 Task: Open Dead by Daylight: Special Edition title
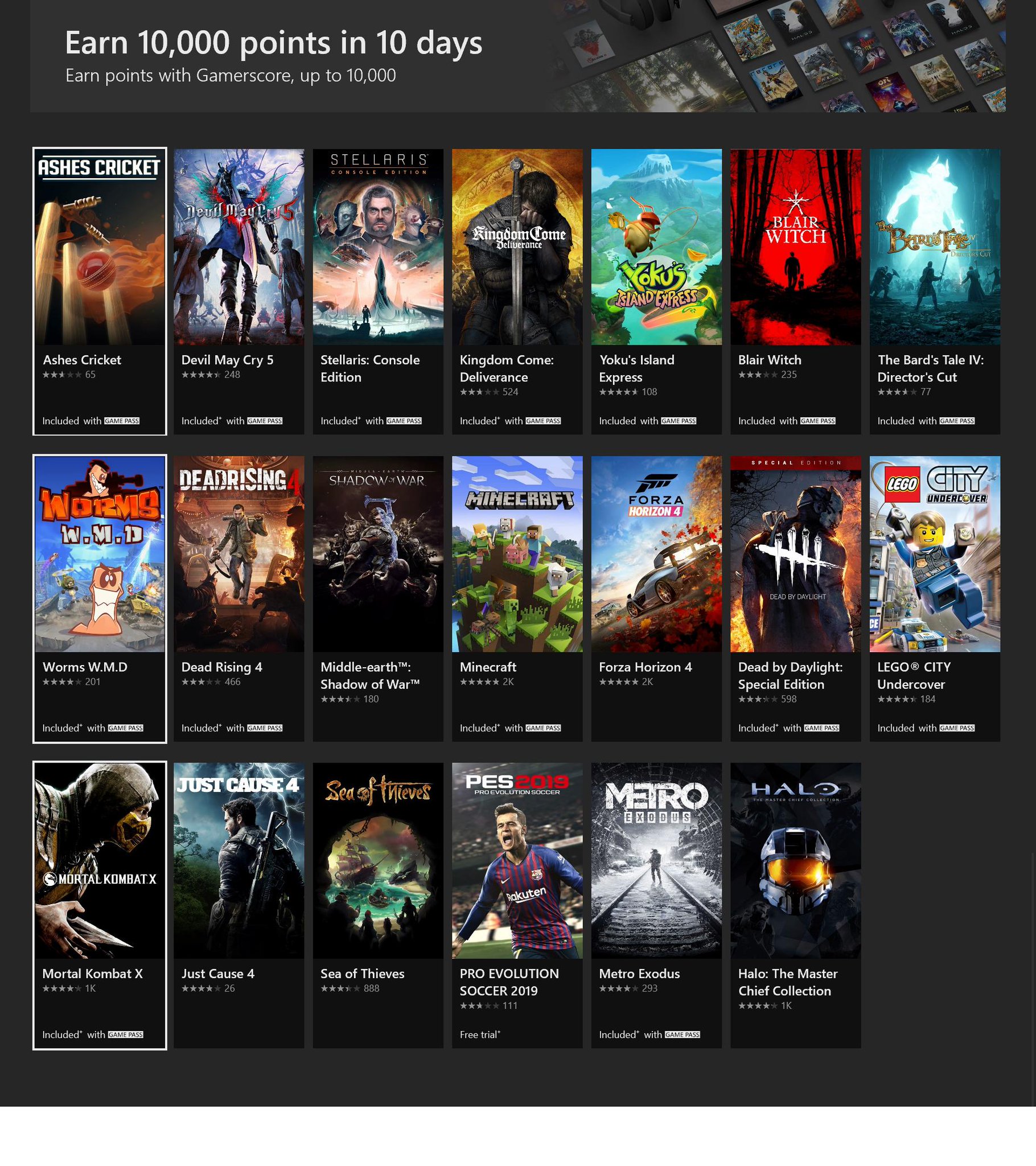(790, 675)
